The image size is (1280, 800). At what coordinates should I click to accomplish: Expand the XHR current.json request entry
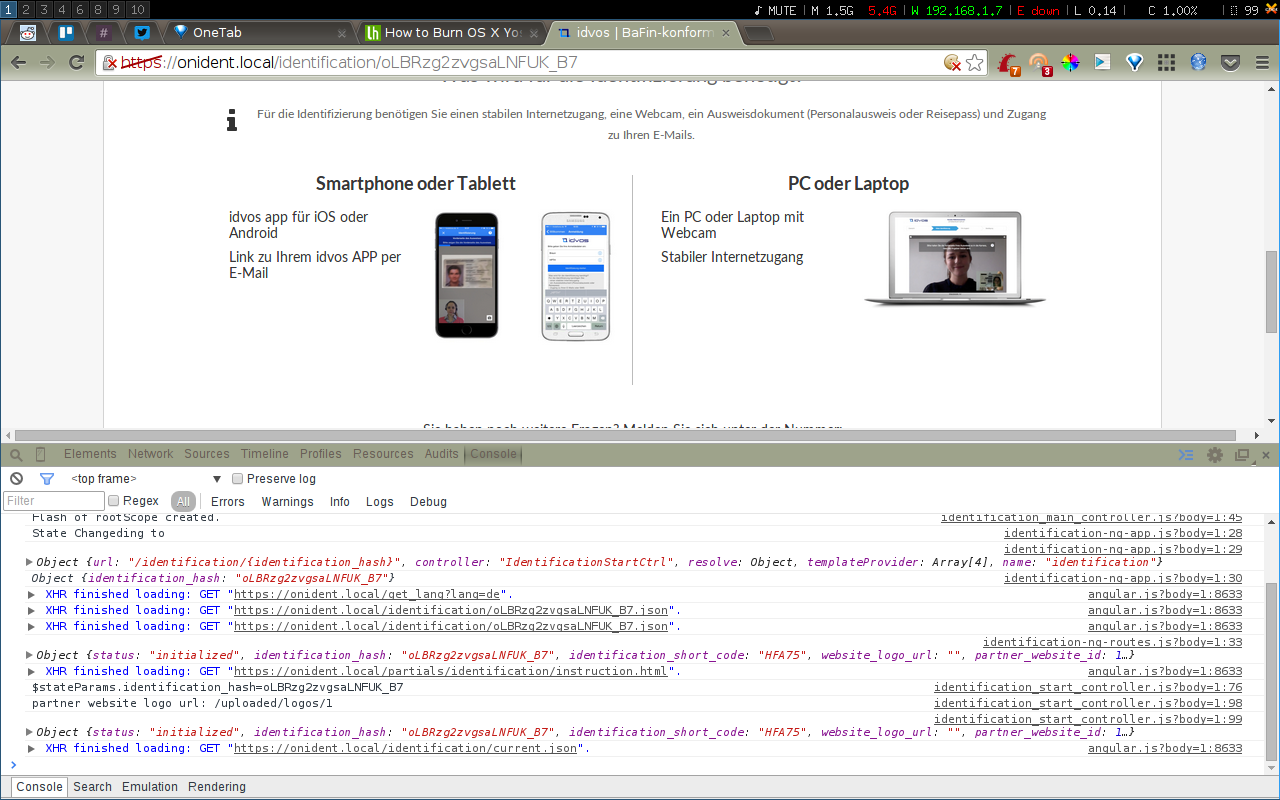33,748
